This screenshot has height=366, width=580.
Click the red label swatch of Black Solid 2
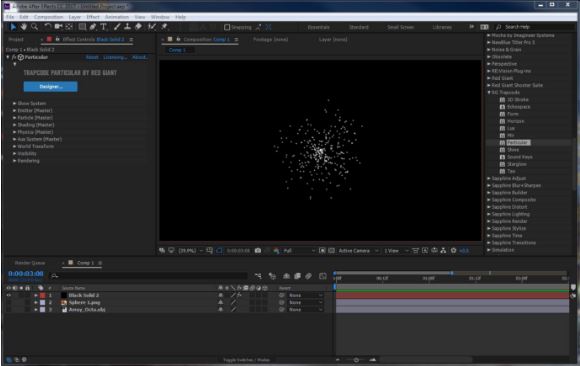coord(43,295)
